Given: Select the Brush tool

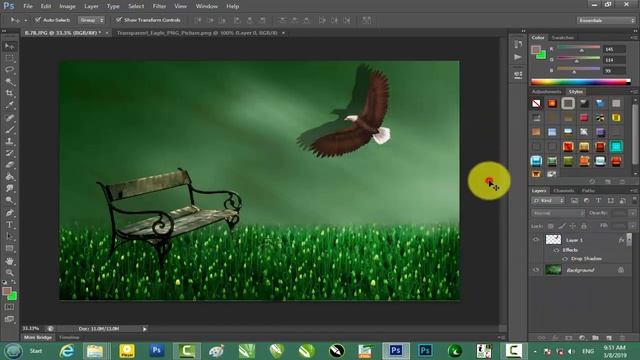Looking at the screenshot, I should (x=9, y=130).
